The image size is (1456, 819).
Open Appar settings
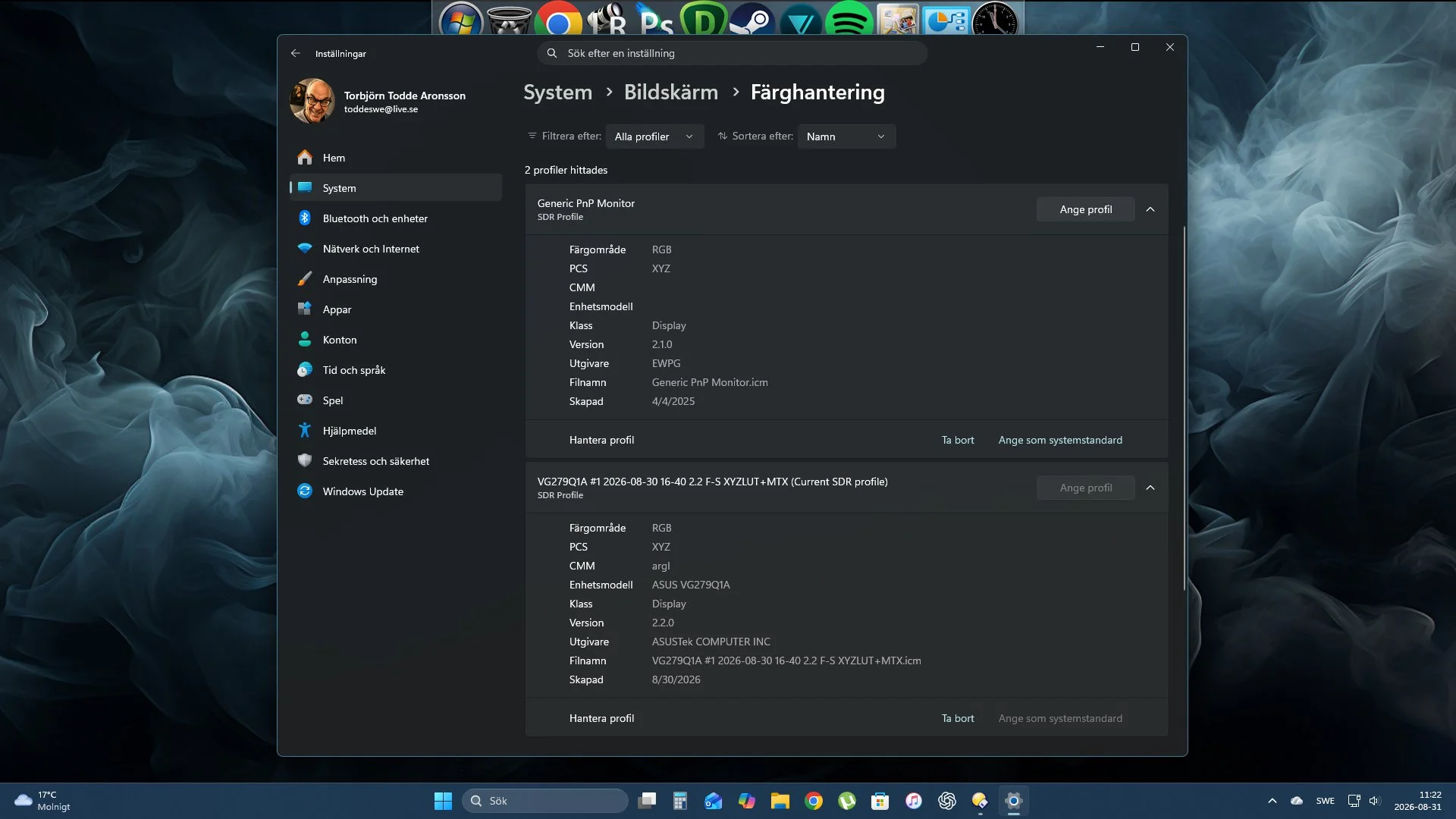click(x=395, y=309)
